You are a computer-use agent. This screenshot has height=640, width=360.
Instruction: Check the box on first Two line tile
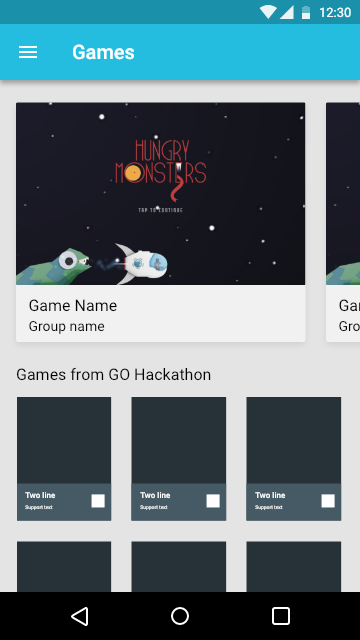[x=98, y=501]
